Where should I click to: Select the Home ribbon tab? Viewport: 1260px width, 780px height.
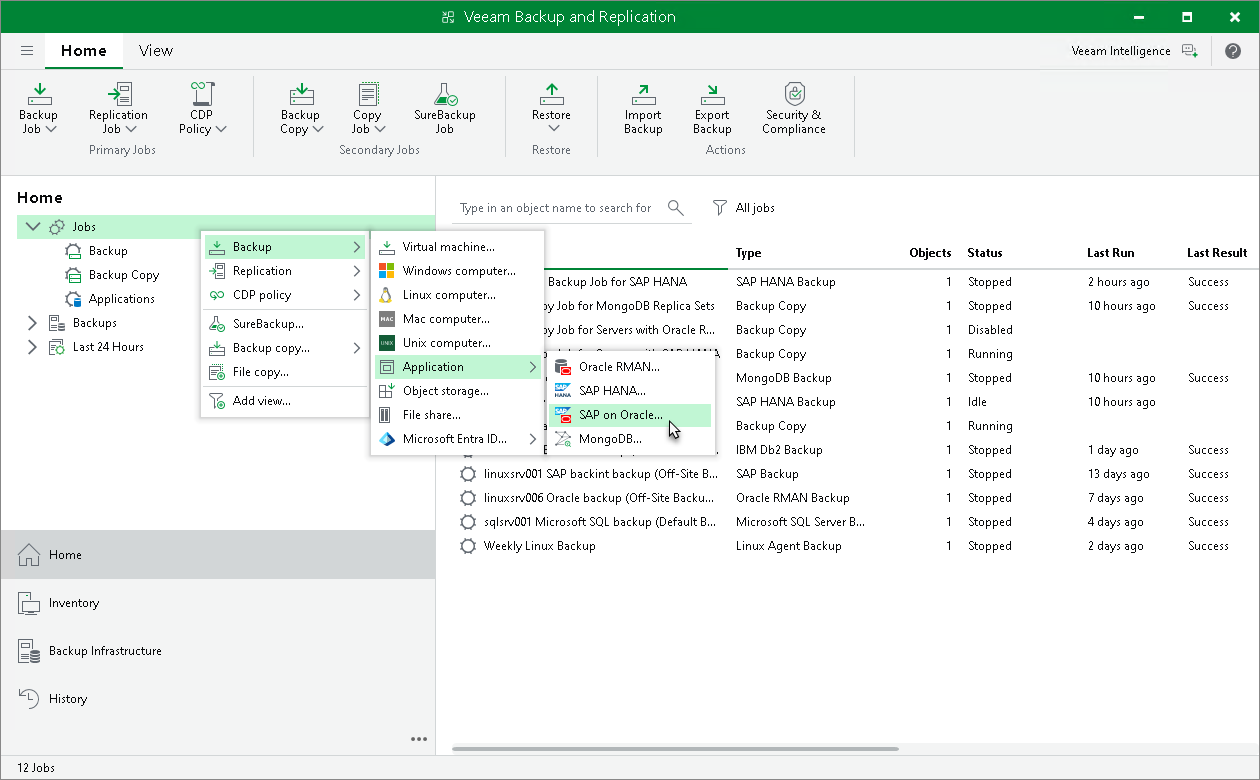(x=84, y=51)
